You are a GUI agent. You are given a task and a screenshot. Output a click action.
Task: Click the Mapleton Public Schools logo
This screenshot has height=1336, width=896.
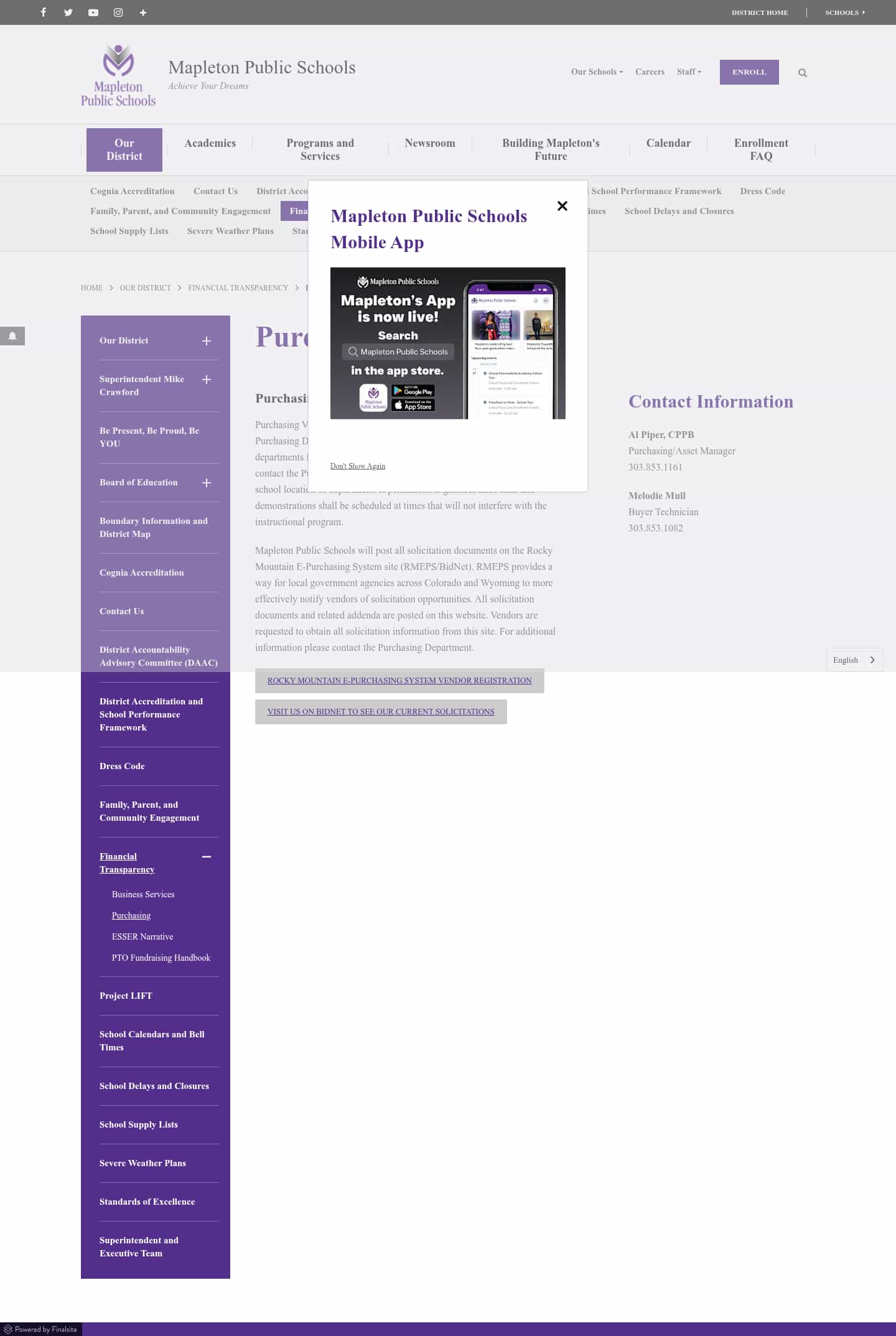[x=118, y=75]
